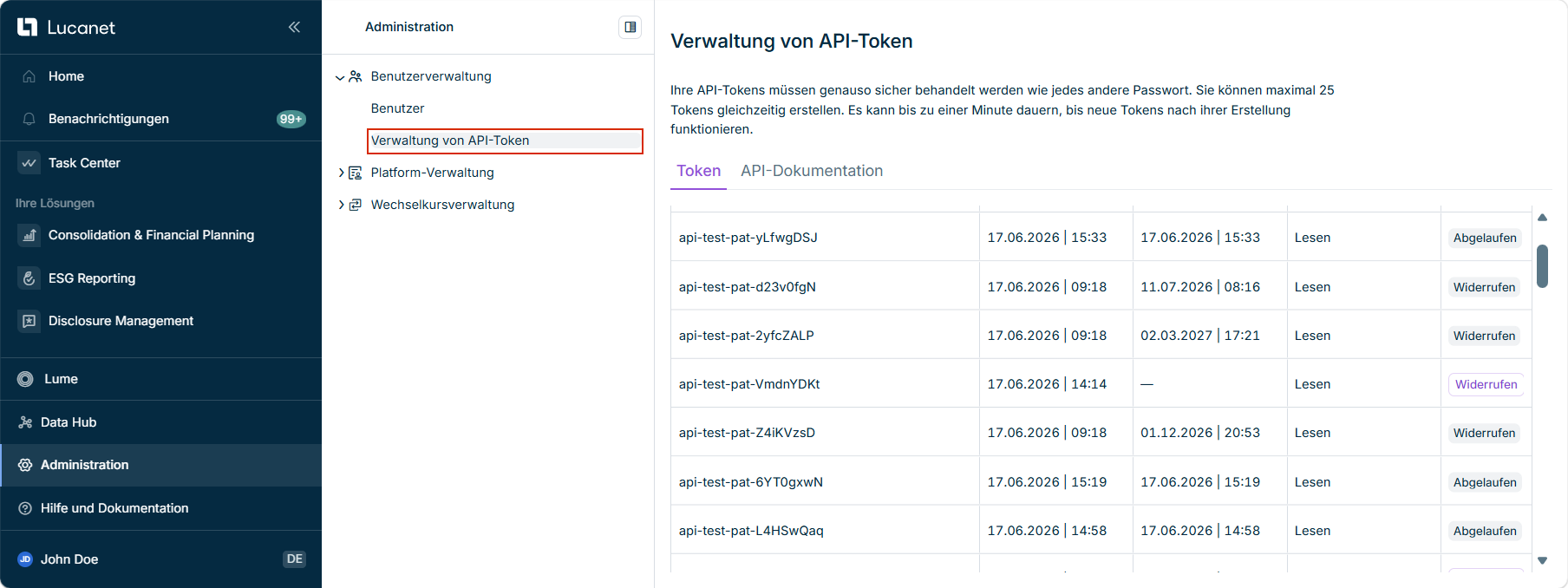This screenshot has height=588, width=1568.
Task: Click the Wechselkursverwaltung exchange icon
Action: tap(356, 205)
